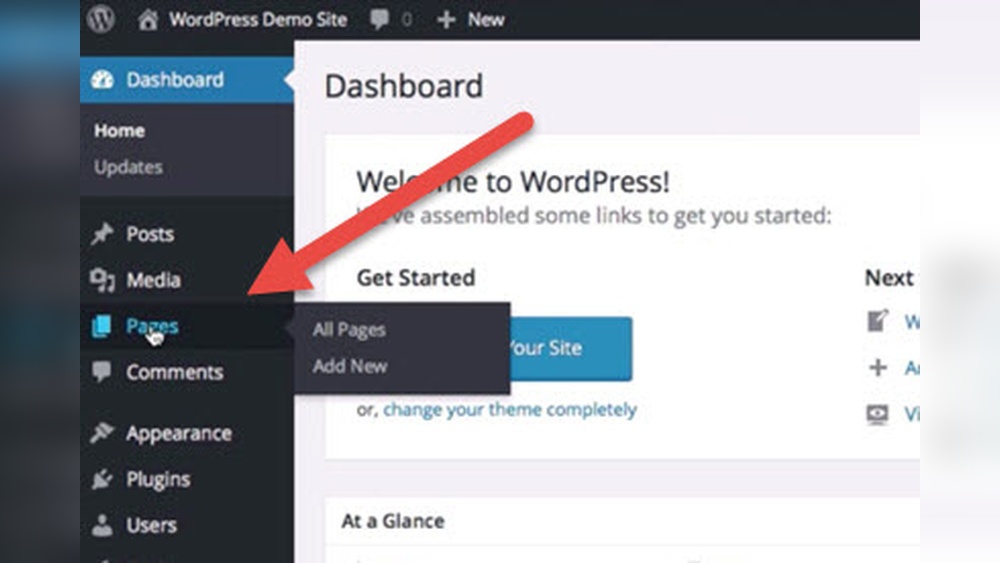The width and height of the screenshot is (1000, 563).
Task: Open the Plugins menu
Action: (158, 479)
